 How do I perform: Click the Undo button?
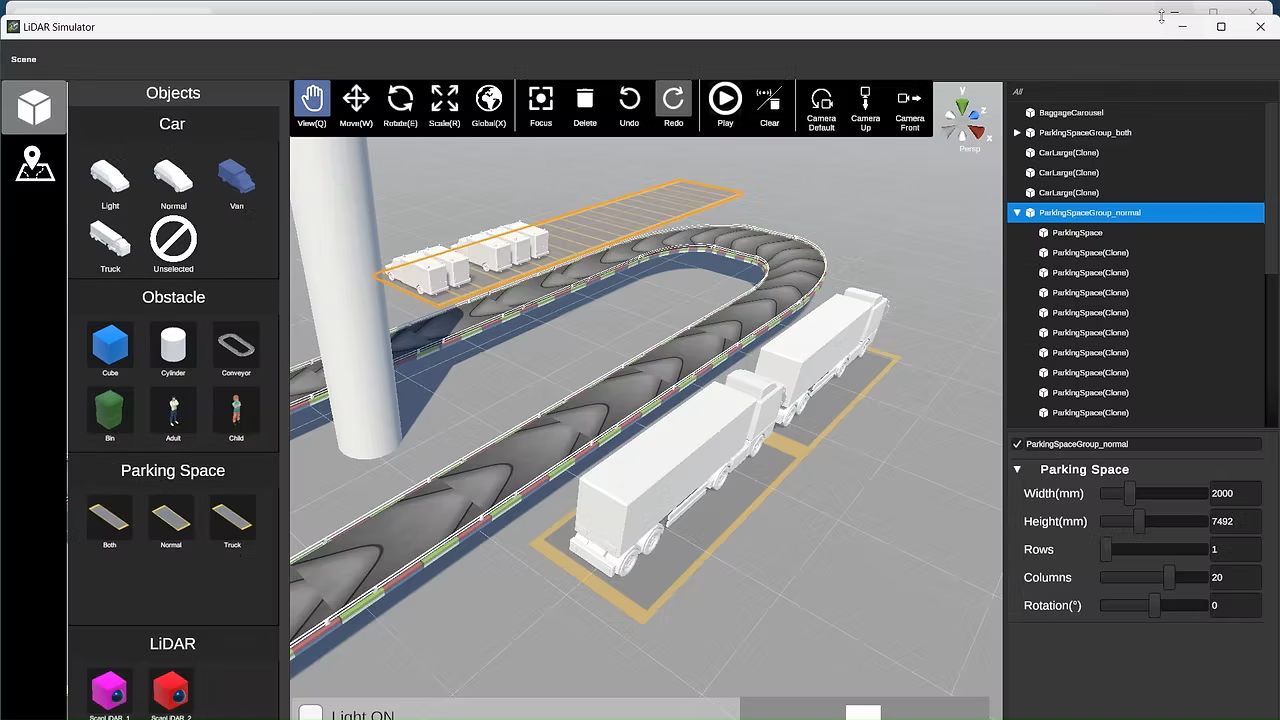[x=629, y=106]
